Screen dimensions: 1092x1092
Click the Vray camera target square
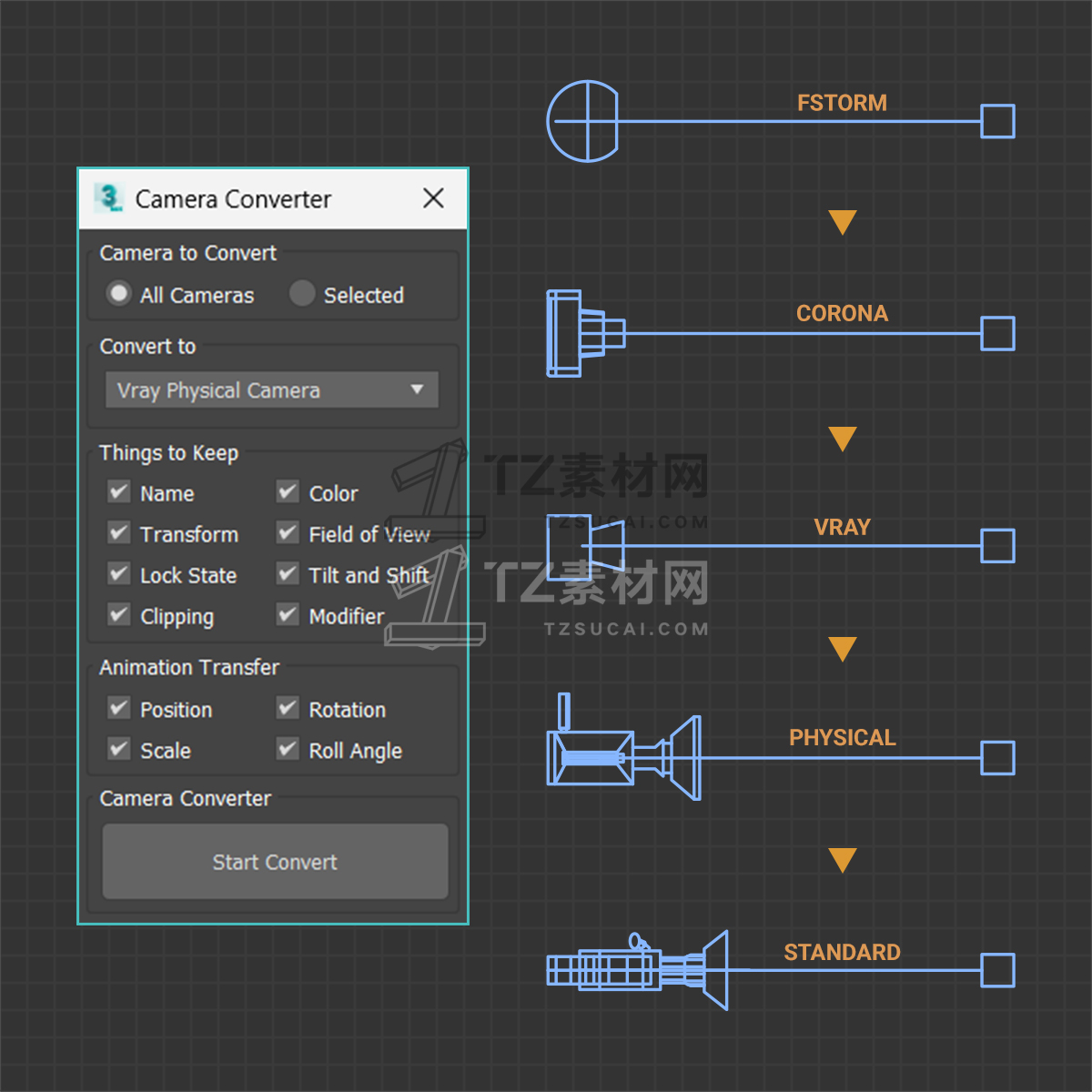[997, 546]
